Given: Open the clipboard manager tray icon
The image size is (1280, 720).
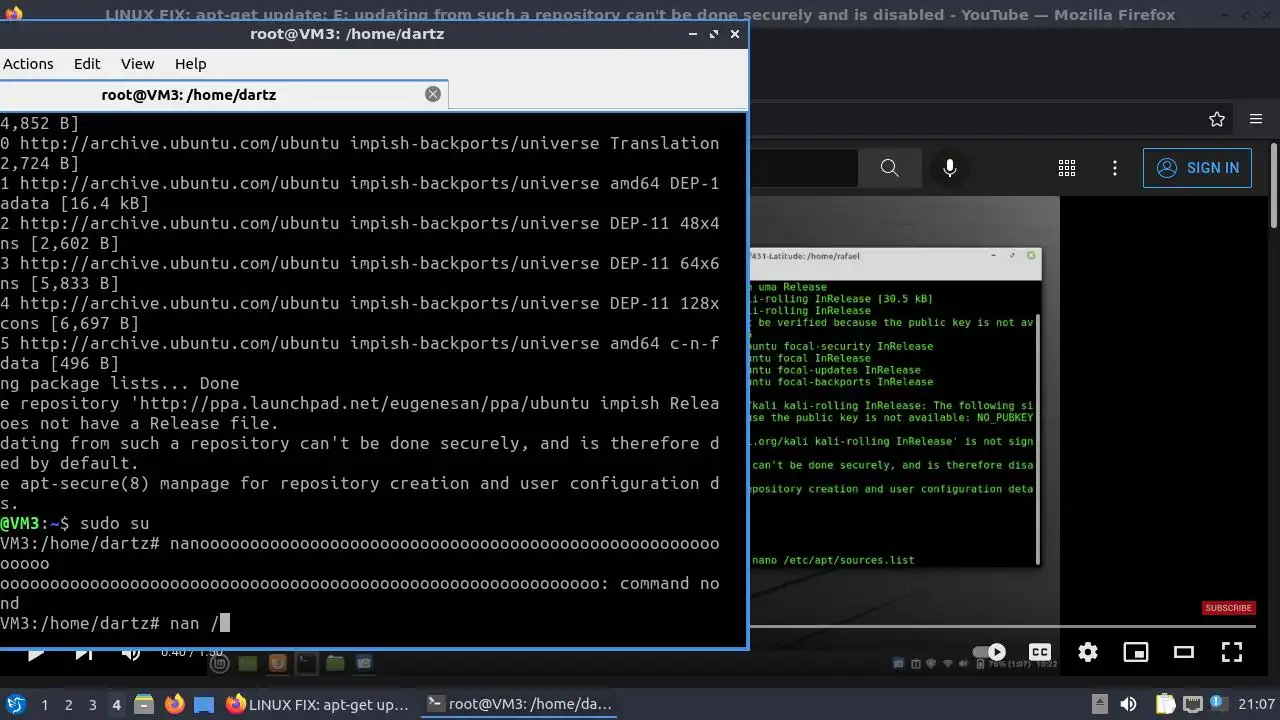Looking at the screenshot, I should (1165, 704).
